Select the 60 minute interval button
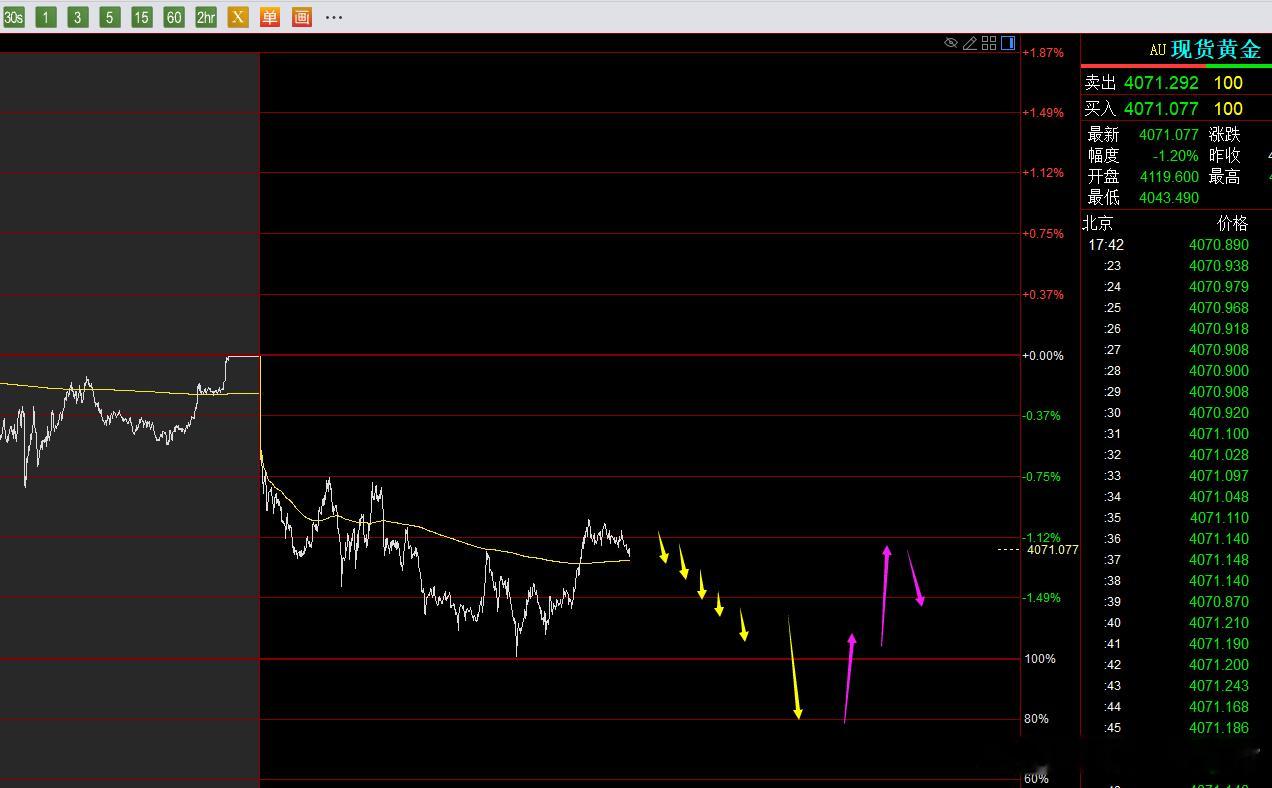 [174, 17]
